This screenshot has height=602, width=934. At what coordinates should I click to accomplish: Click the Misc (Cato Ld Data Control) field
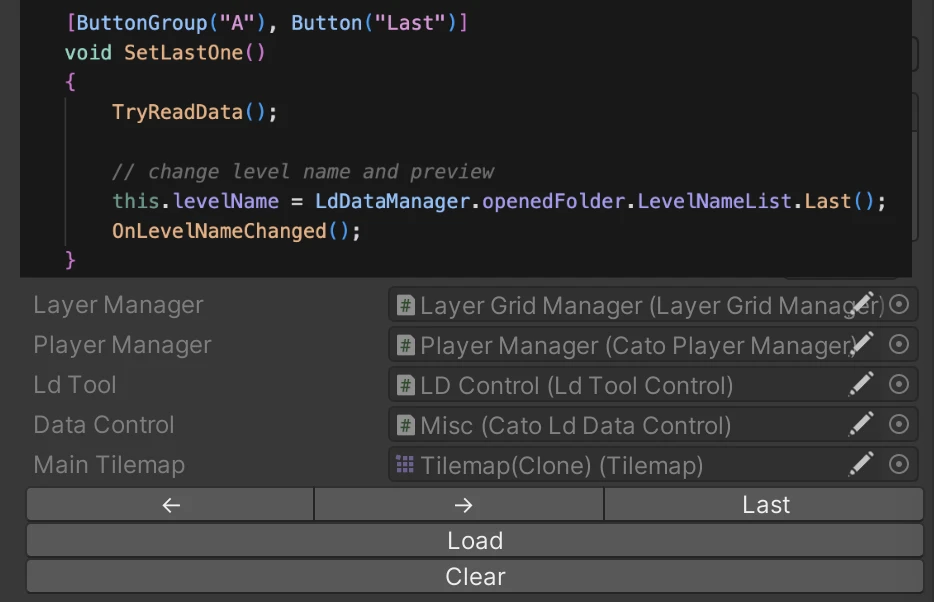click(600, 425)
